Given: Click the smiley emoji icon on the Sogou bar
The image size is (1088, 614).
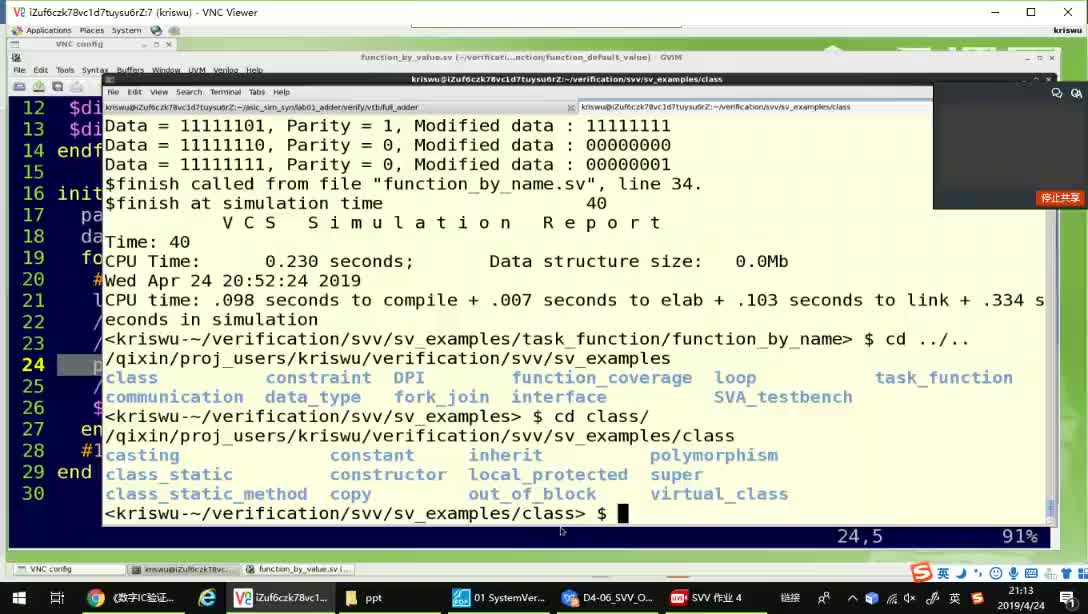Looking at the screenshot, I should (996, 573).
